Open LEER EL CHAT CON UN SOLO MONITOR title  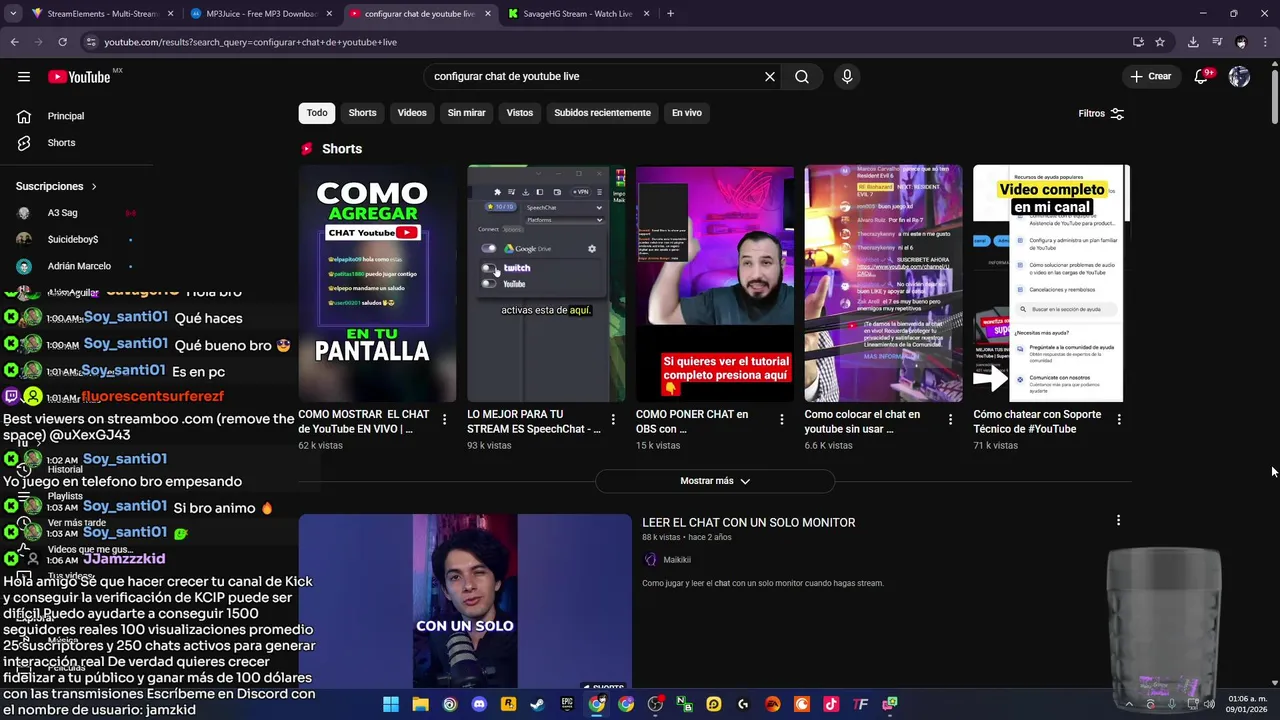pos(749,523)
